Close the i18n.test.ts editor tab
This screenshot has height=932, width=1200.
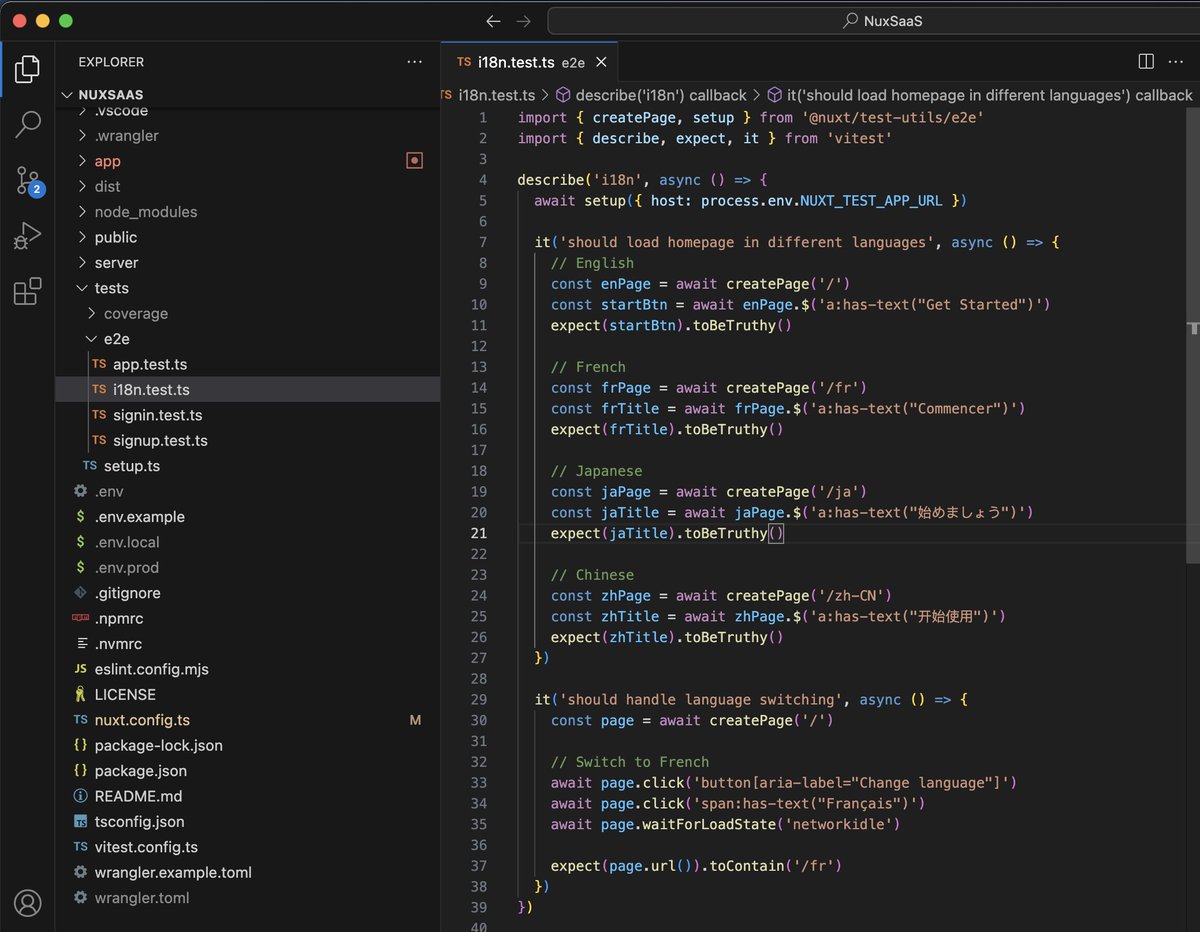(x=602, y=62)
